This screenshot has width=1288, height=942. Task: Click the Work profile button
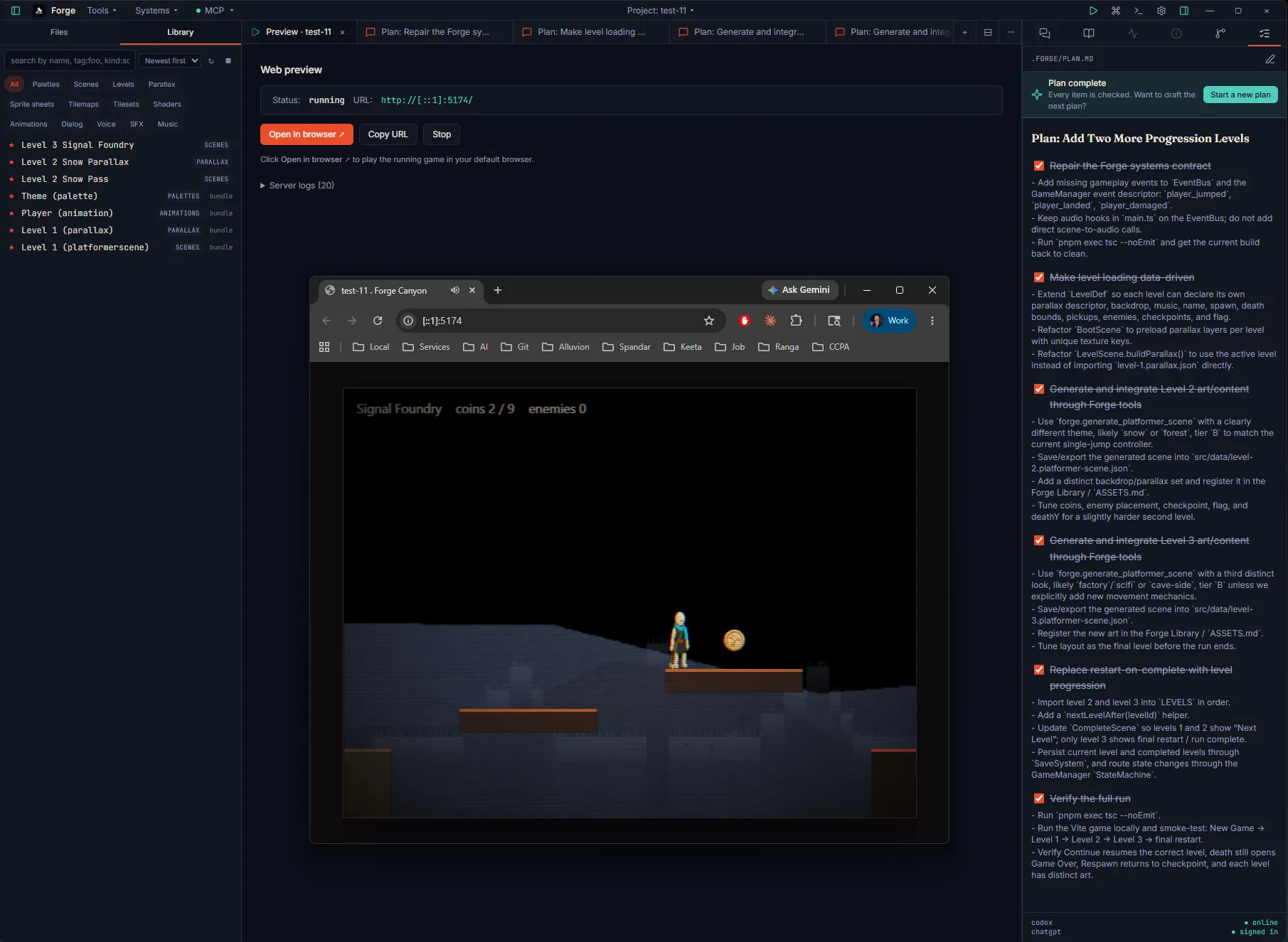[890, 321]
